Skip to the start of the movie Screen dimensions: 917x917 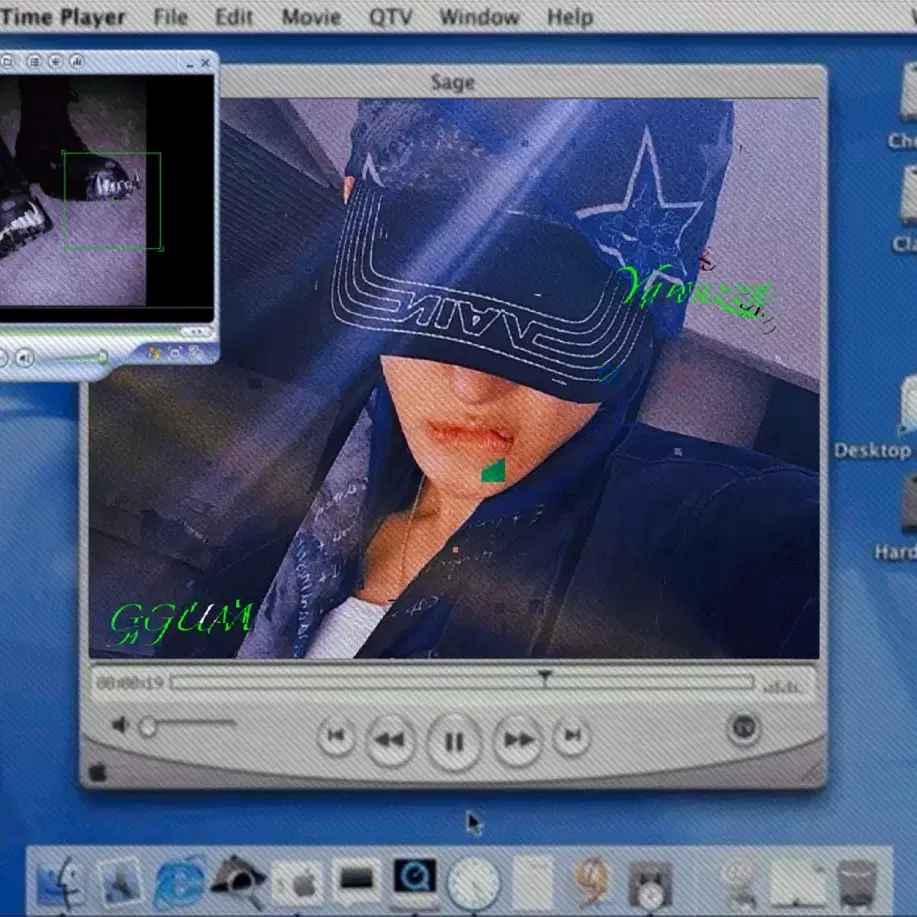click(336, 736)
